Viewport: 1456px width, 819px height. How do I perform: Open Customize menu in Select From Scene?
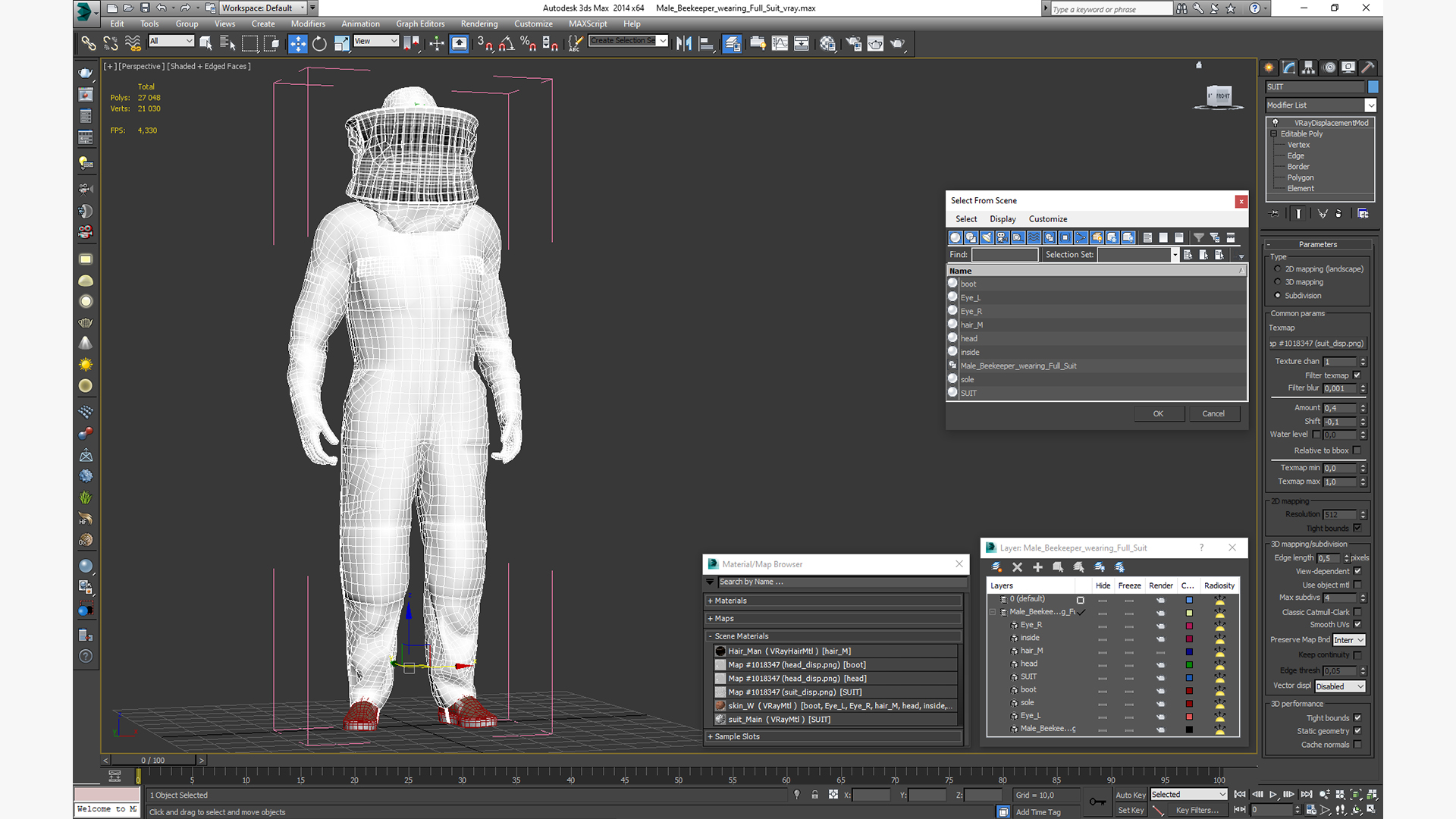click(x=1048, y=219)
